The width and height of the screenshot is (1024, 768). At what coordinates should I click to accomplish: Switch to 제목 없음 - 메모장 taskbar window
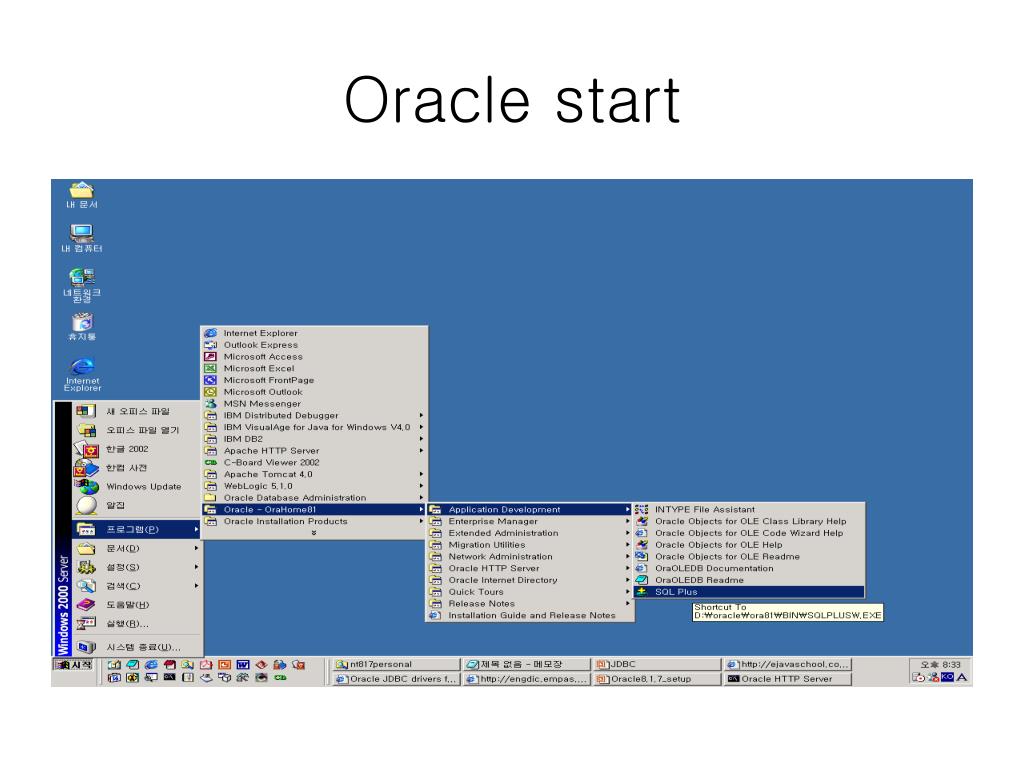(526, 664)
